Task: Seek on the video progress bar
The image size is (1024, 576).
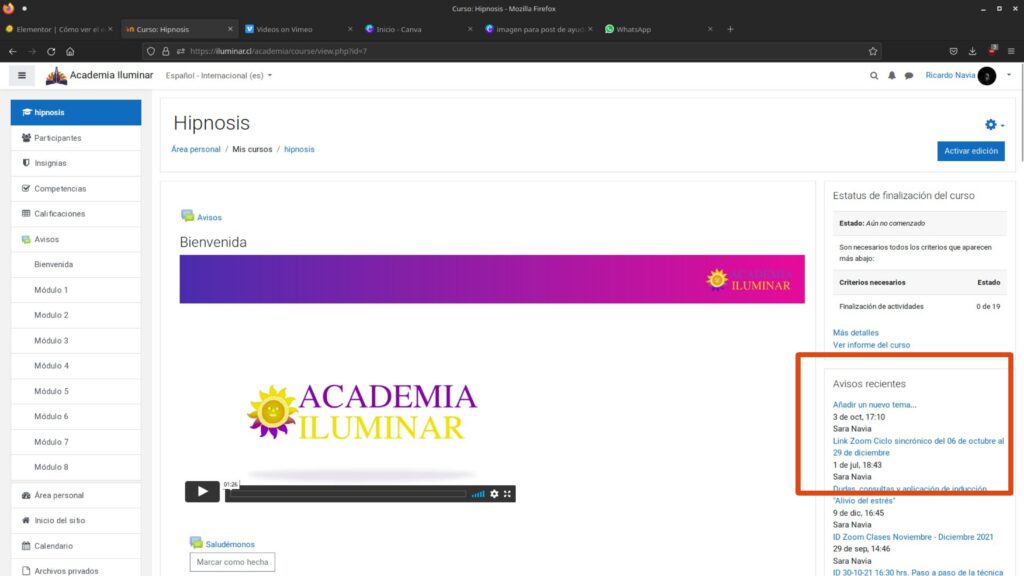Action: 348,494
